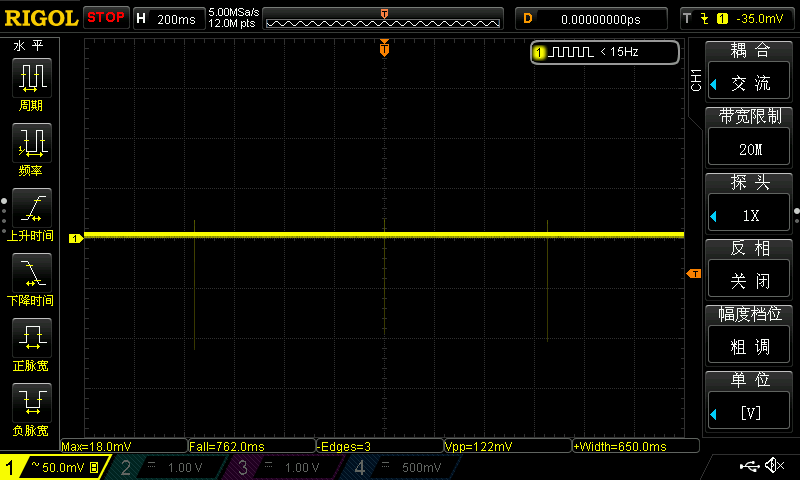Select the Positive Width (正脉宽) icon

click(32, 338)
